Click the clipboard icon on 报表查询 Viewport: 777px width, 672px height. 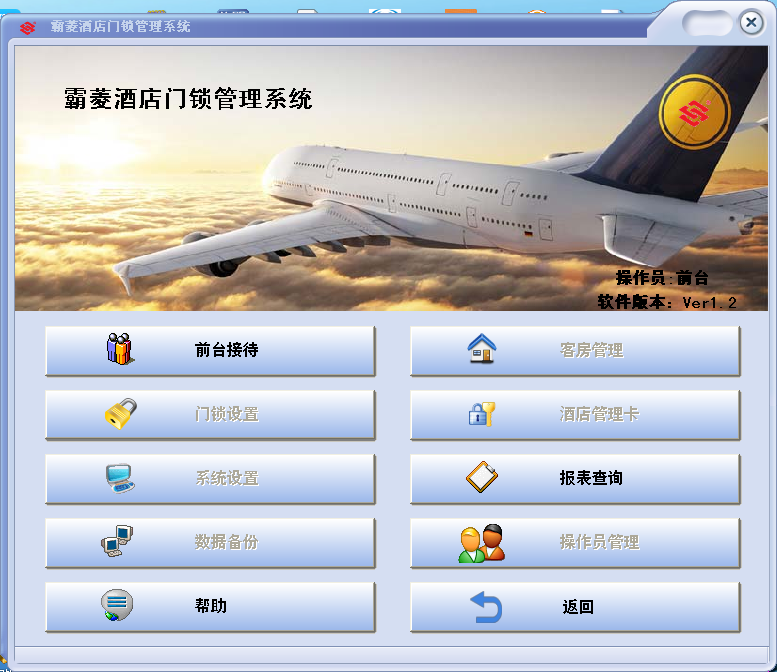click(x=482, y=477)
